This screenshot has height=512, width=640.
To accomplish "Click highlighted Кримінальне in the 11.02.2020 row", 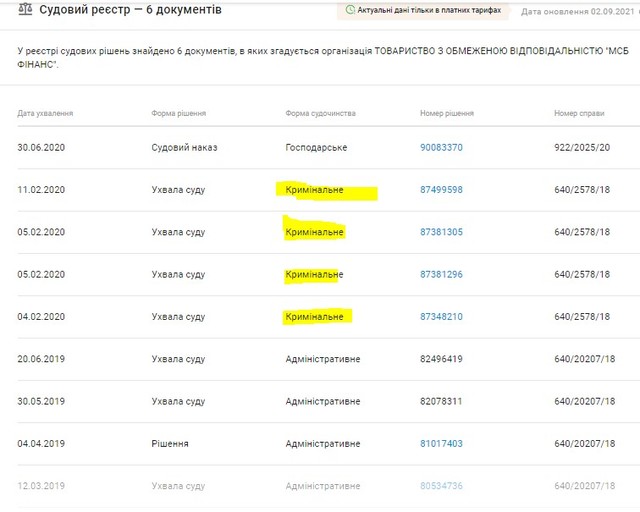I will click(x=314, y=190).
